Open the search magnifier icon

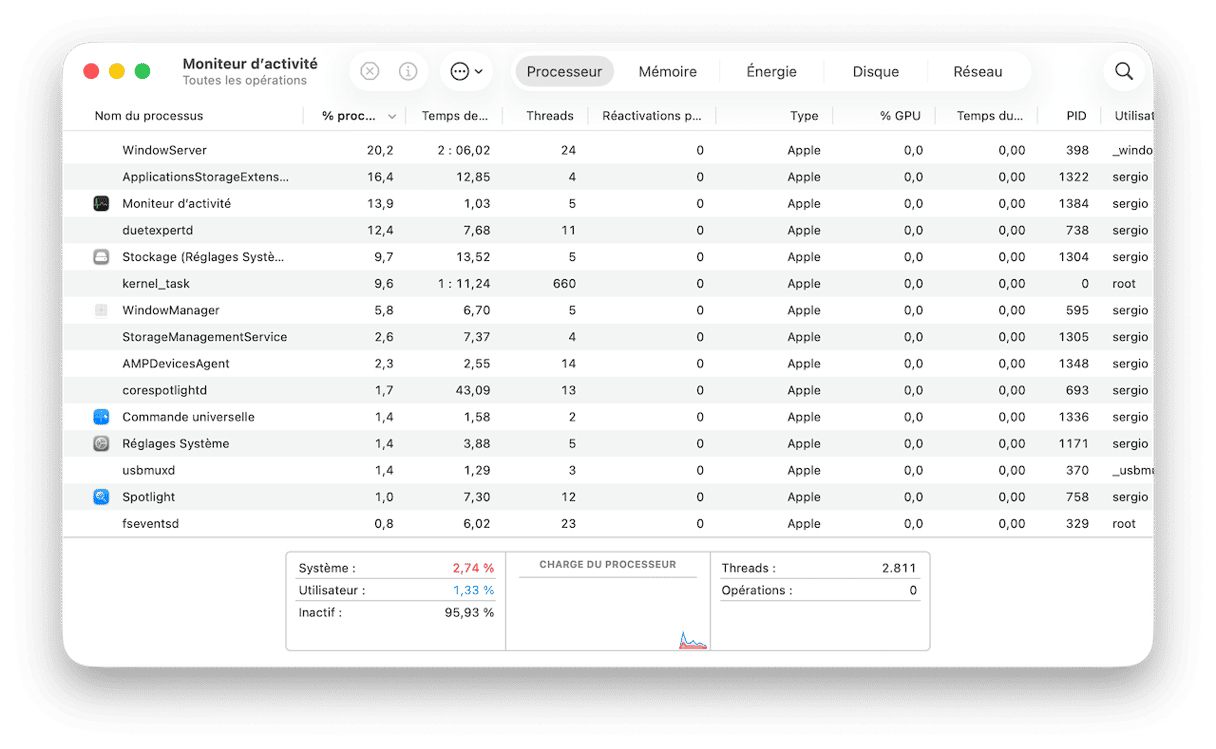[x=1124, y=71]
